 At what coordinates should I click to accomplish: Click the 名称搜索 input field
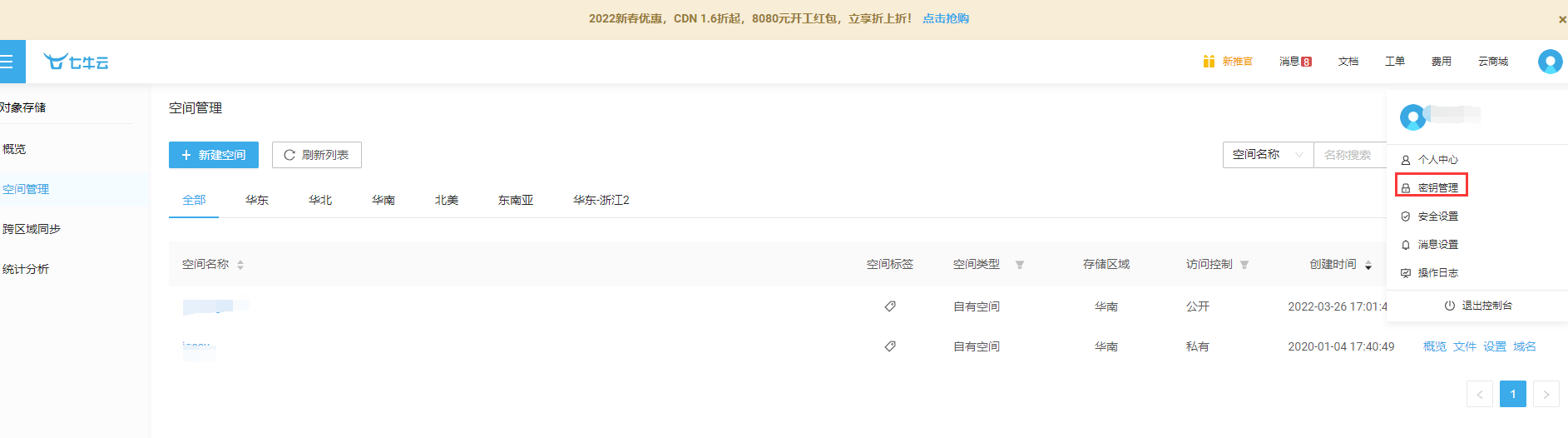1349,155
